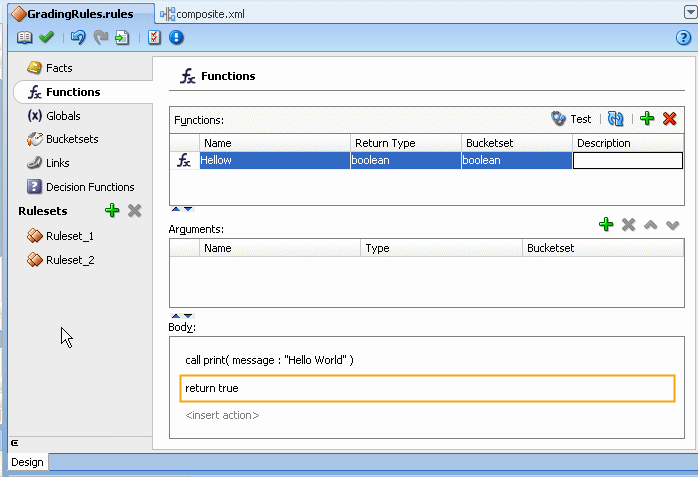Add an argument with the green plus

coord(606,224)
